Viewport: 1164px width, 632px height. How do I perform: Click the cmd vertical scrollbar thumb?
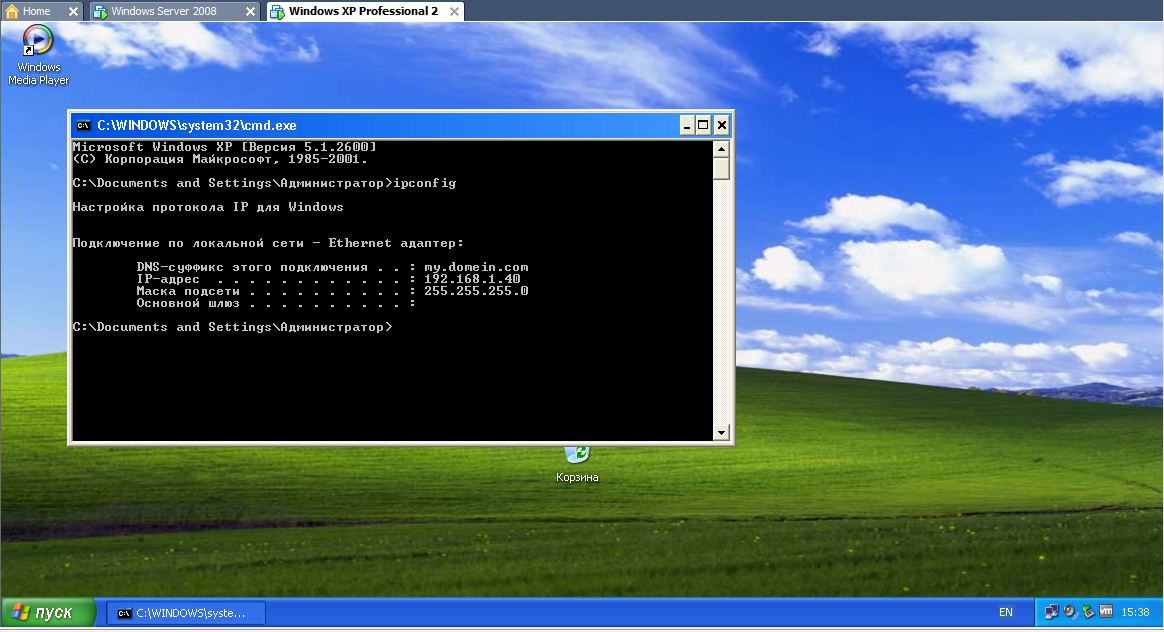721,169
